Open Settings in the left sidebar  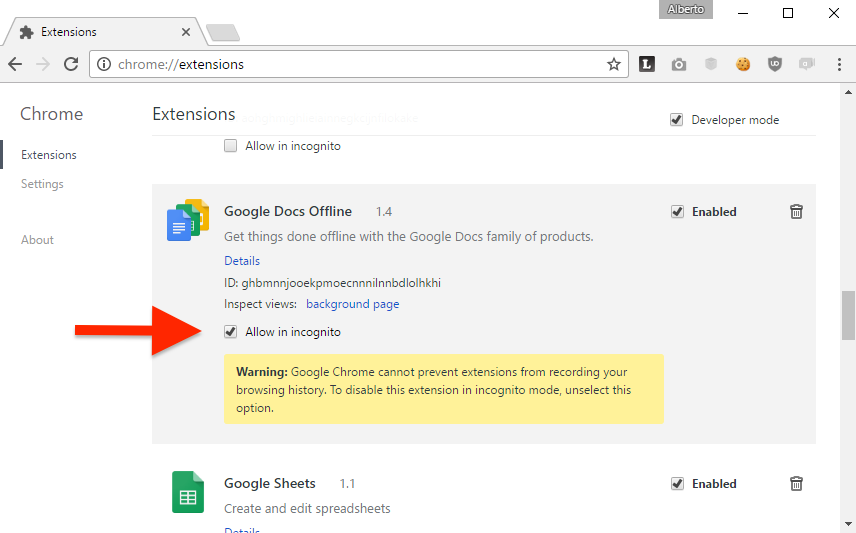coord(42,184)
